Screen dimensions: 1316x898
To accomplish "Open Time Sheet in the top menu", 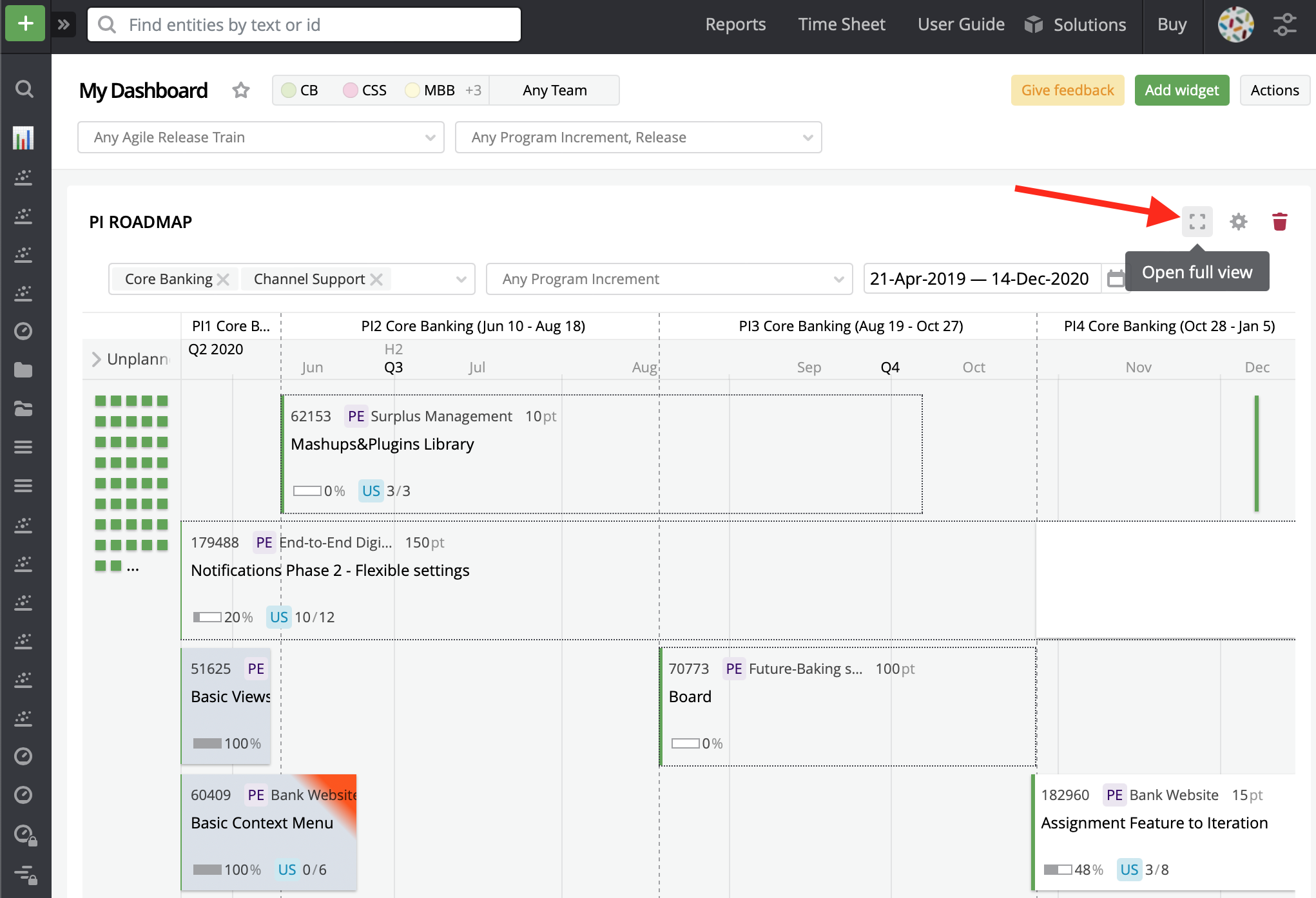I will tap(842, 24).
